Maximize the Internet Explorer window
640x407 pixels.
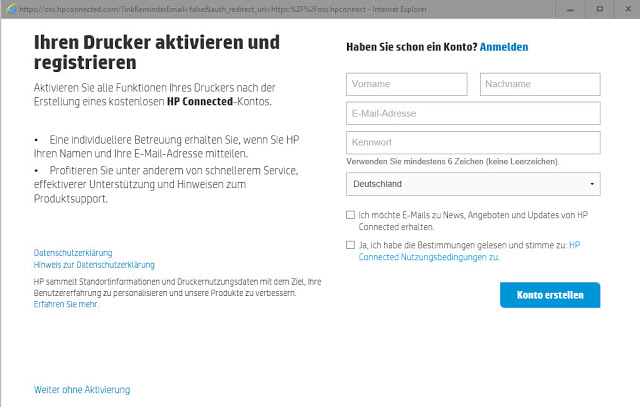600,9
